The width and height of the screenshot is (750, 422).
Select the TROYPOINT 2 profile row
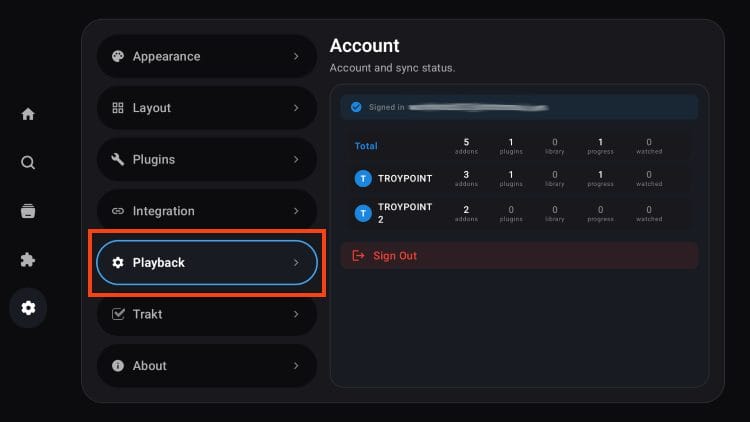point(519,212)
